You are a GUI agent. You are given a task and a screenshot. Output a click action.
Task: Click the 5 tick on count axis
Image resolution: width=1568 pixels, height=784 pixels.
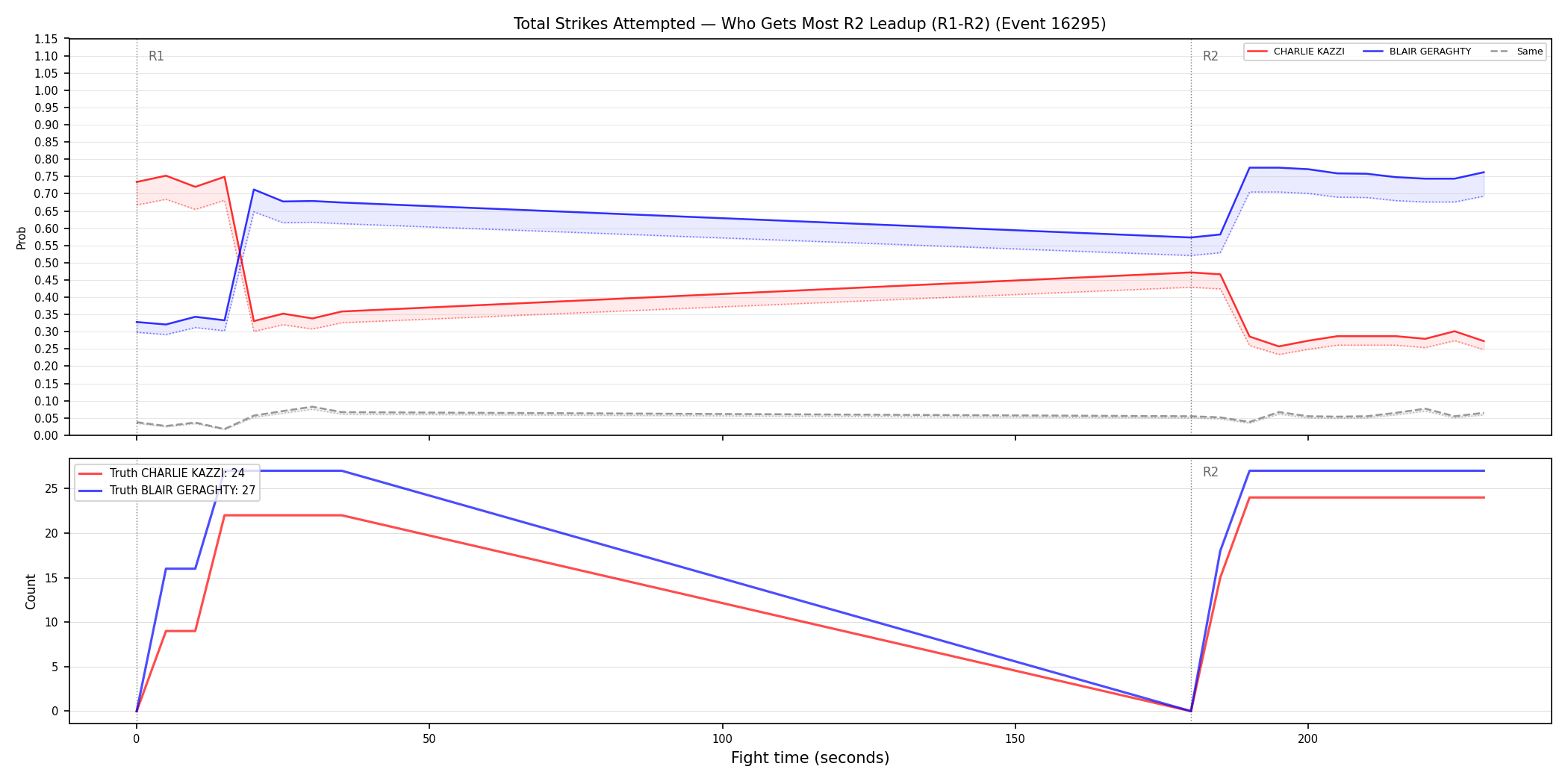point(55,667)
